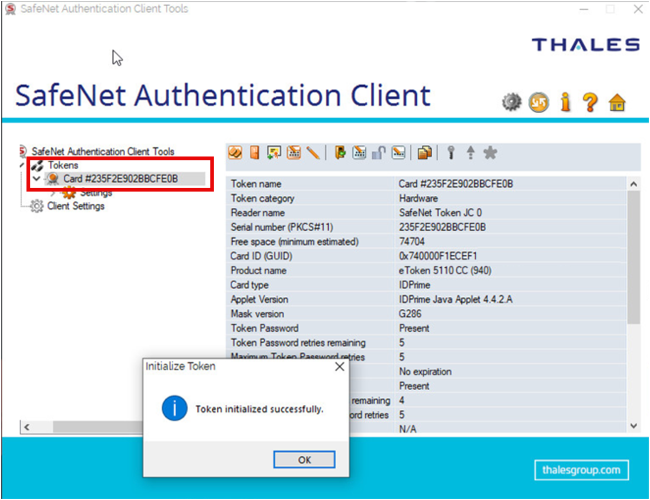The image size is (650, 500).
Task: Click the grayed up-arrow toolbar icon
Action: click(x=471, y=153)
